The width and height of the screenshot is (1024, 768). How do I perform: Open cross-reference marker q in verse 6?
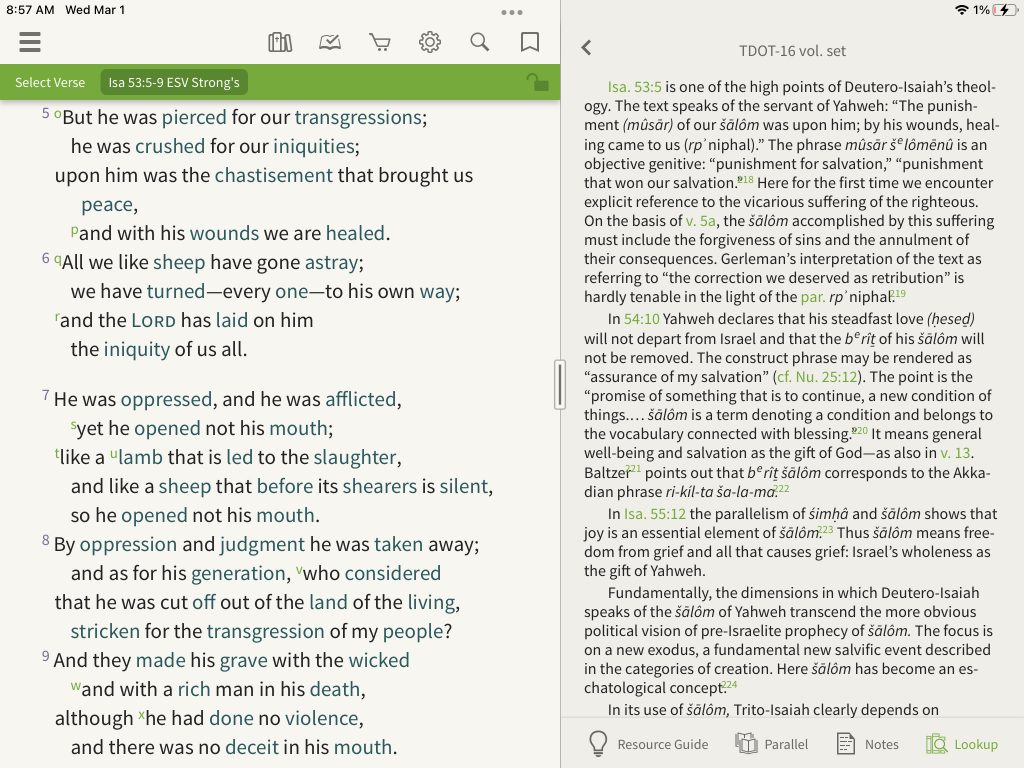pyautogui.click(x=57, y=260)
